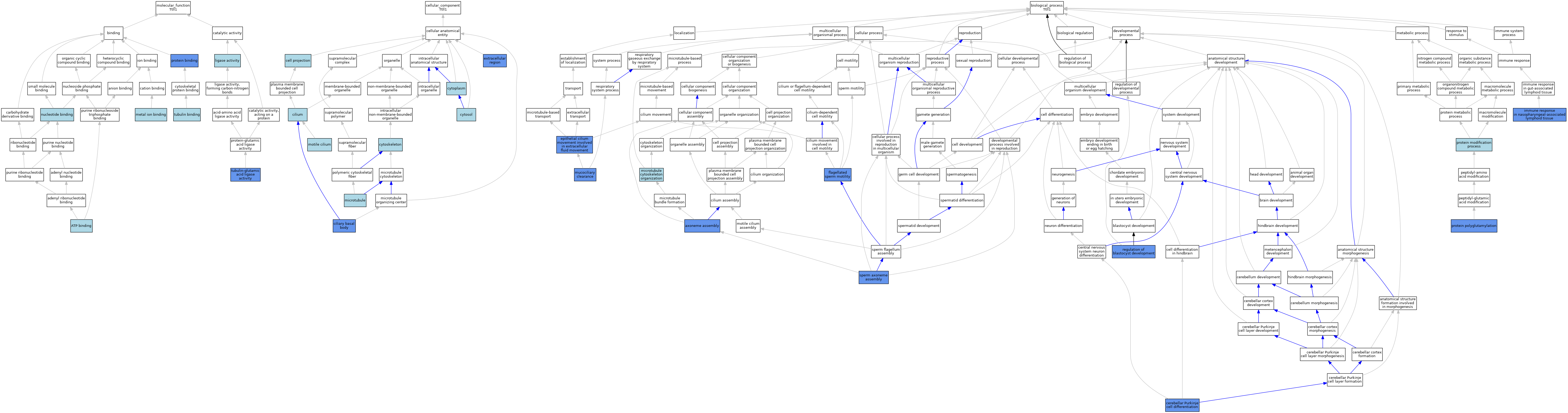Click 'protein modification process' node
Image resolution: width=1568 pixels, height=413 pixels.
click(1474, 144)
